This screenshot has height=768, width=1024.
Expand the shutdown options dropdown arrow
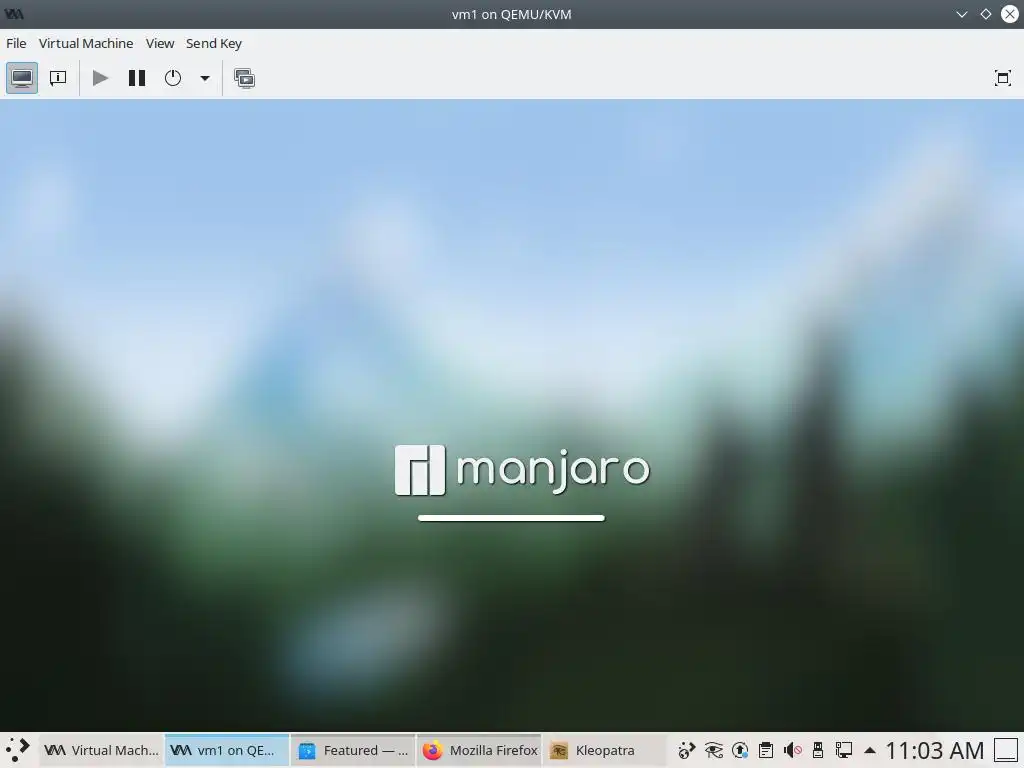(204, 78)
